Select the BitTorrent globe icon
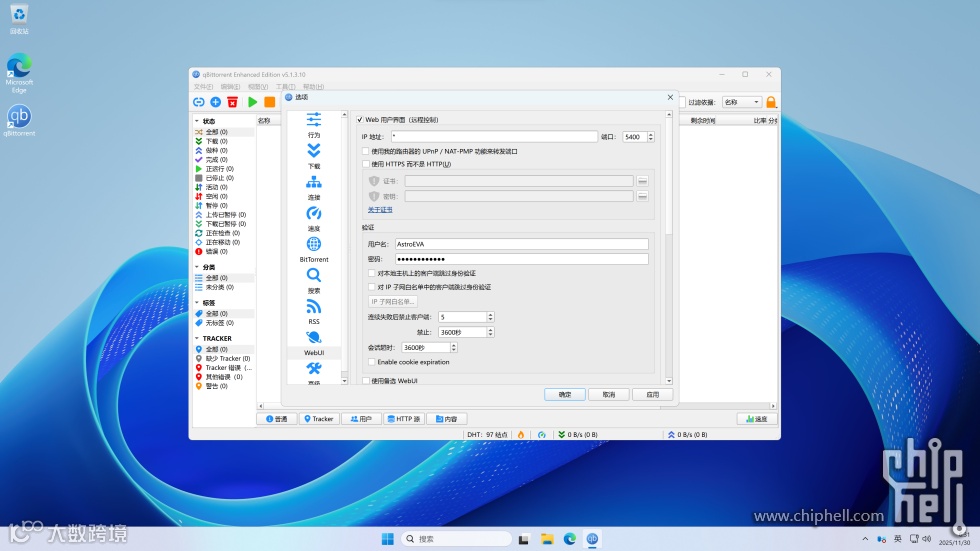 (314, 245)
